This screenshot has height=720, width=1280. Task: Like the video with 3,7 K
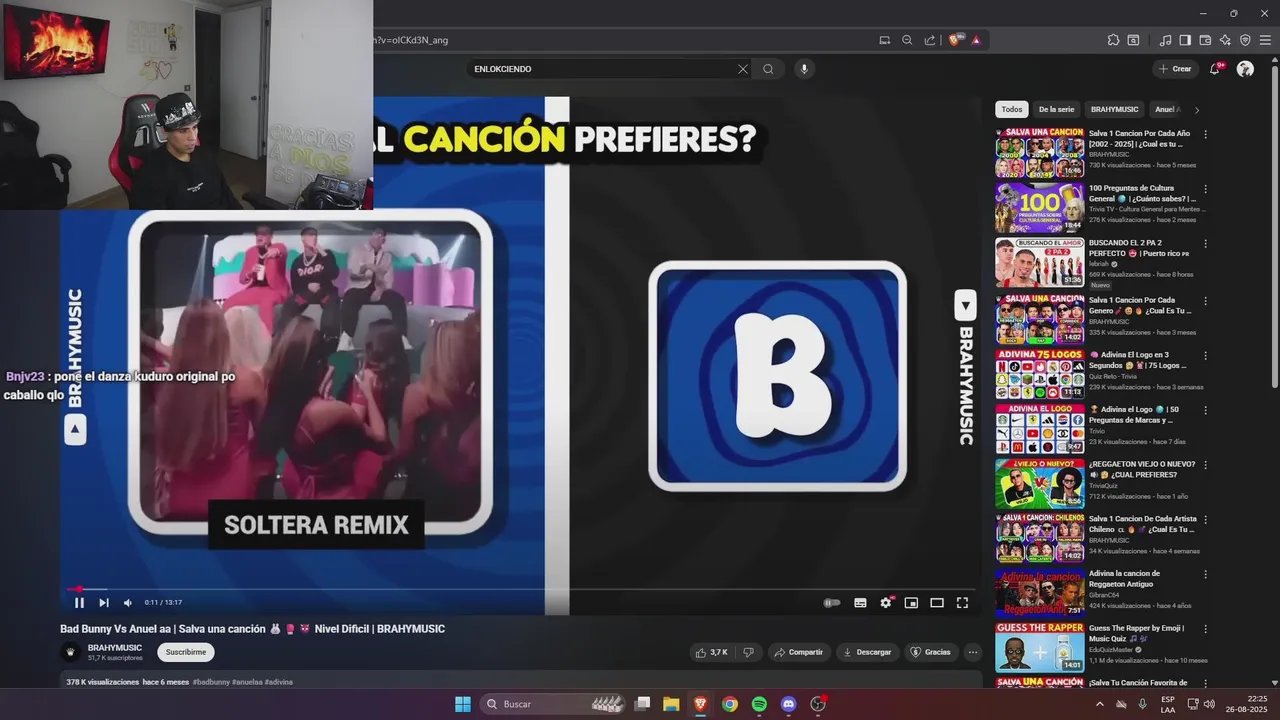(711, 652)
